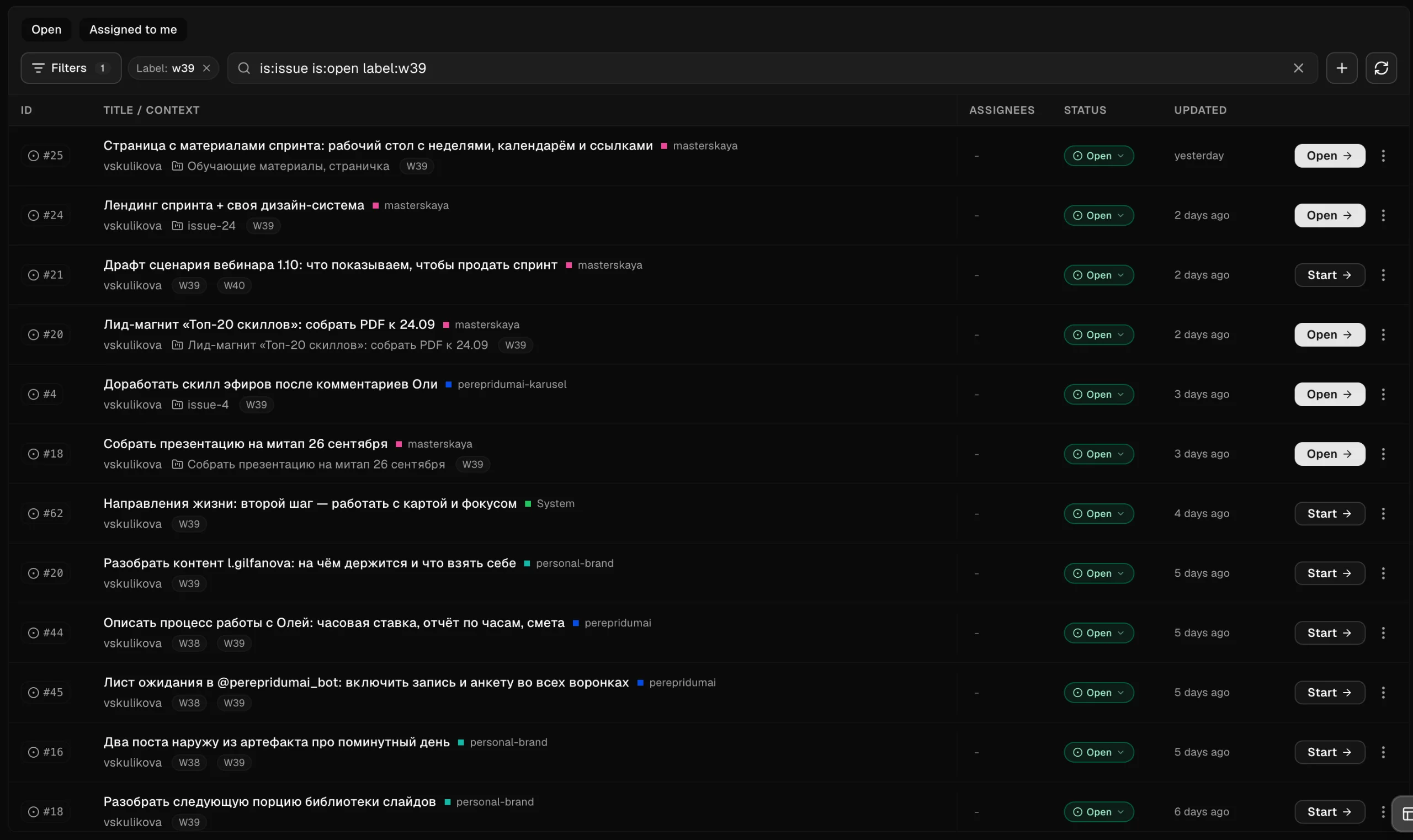The width and height of the screenshot is (1413, 840).
Task: Click title 'Лендинг спринта + своя дизайн-система'
Action: pyautogui.click(x=234, y=205)
